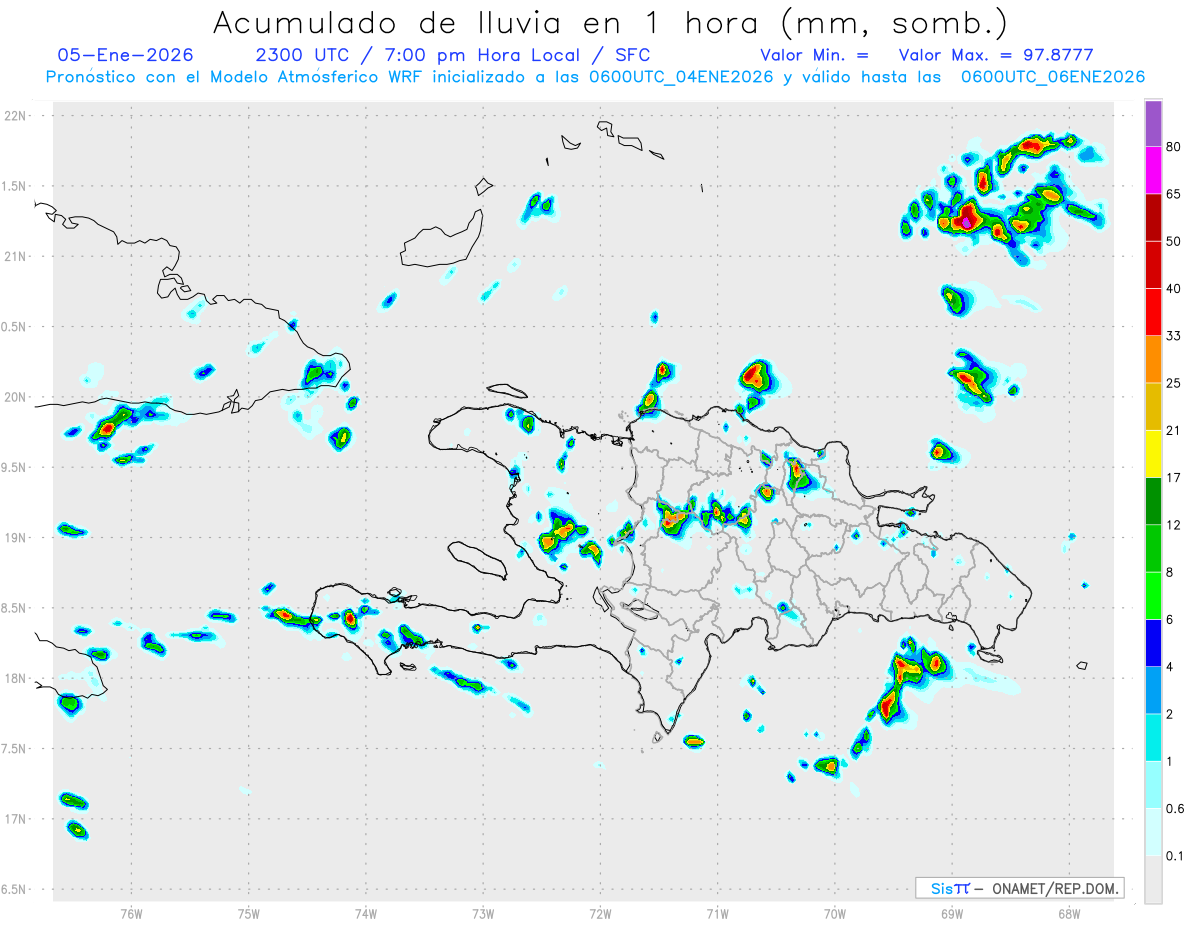Click the "76W" longitude label

pyautogui.click(x=131, y=913)
